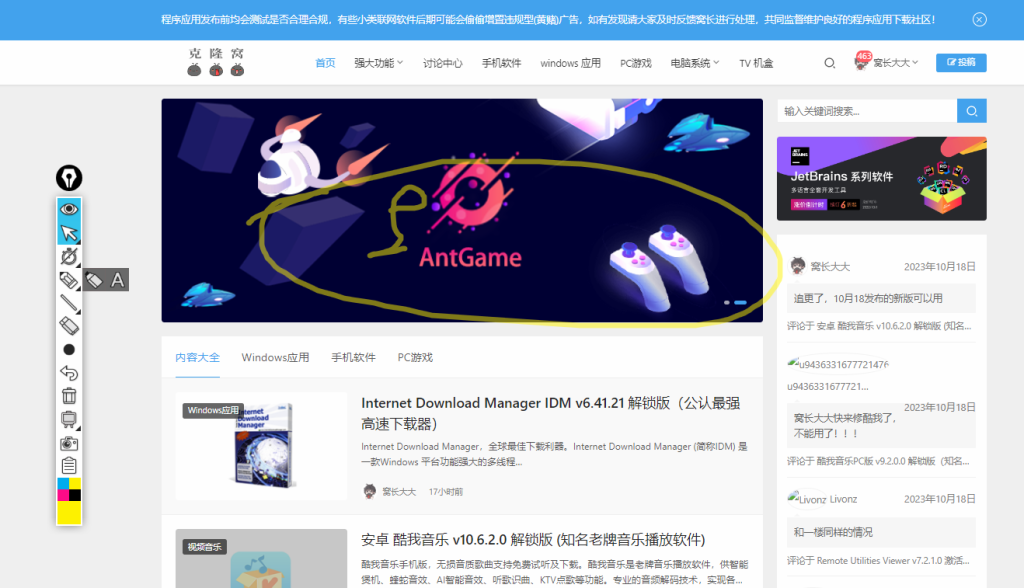The image size is (1024, 588).
Task: Expand the 电脑系统 dropdown menu
Action: [694, 63]
